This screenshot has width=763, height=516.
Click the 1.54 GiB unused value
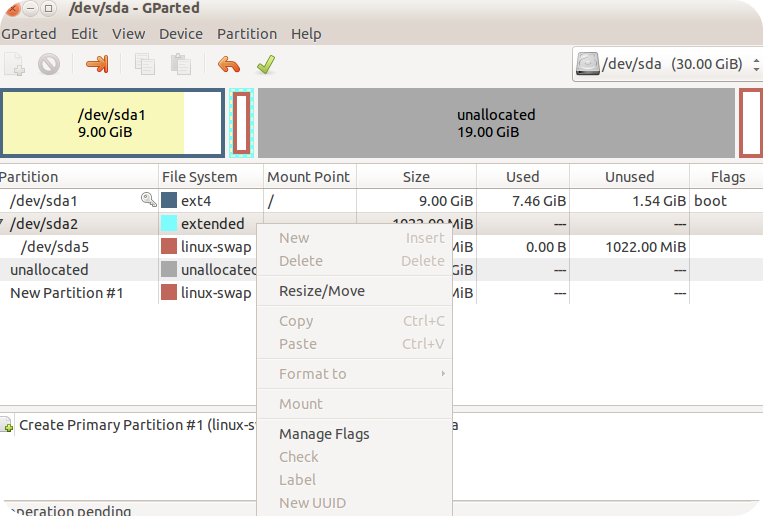[x=659, y=201]
